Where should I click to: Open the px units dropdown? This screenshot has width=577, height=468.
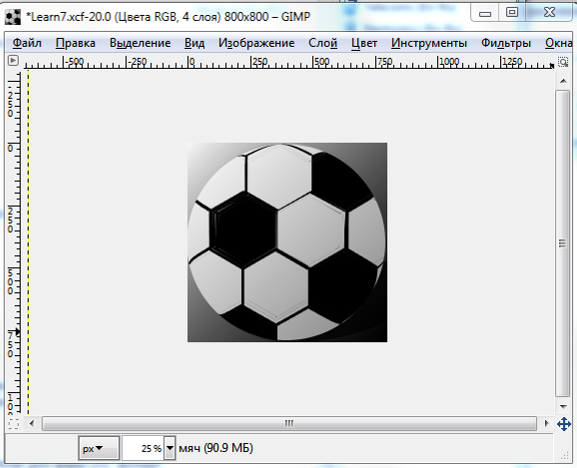pyautogui.click(x=99, y=448)
